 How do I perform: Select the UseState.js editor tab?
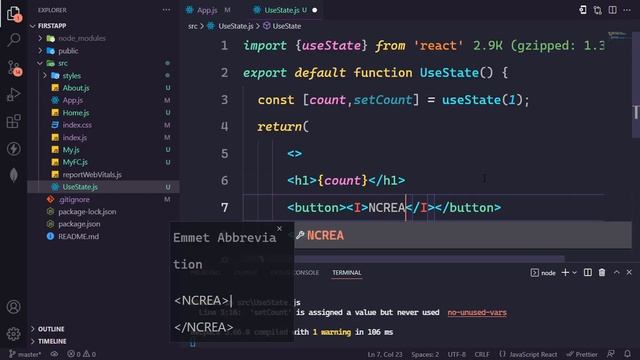282,10
